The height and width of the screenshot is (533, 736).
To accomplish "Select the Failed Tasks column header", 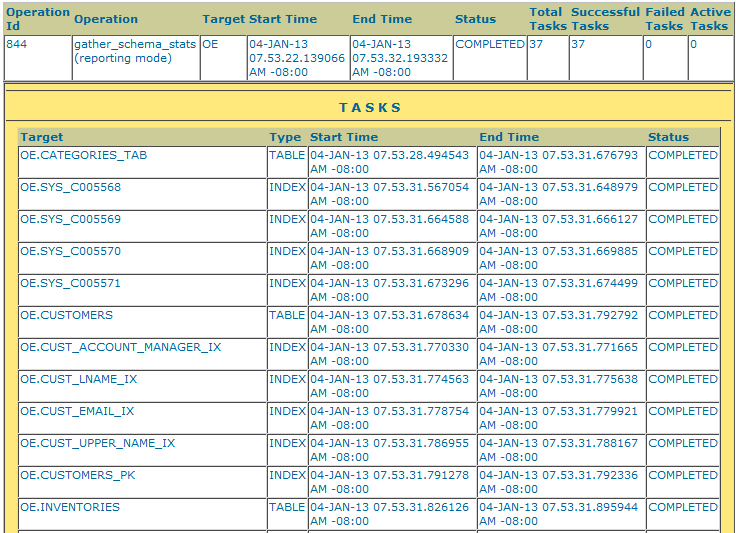I will [x=664, y=19].
